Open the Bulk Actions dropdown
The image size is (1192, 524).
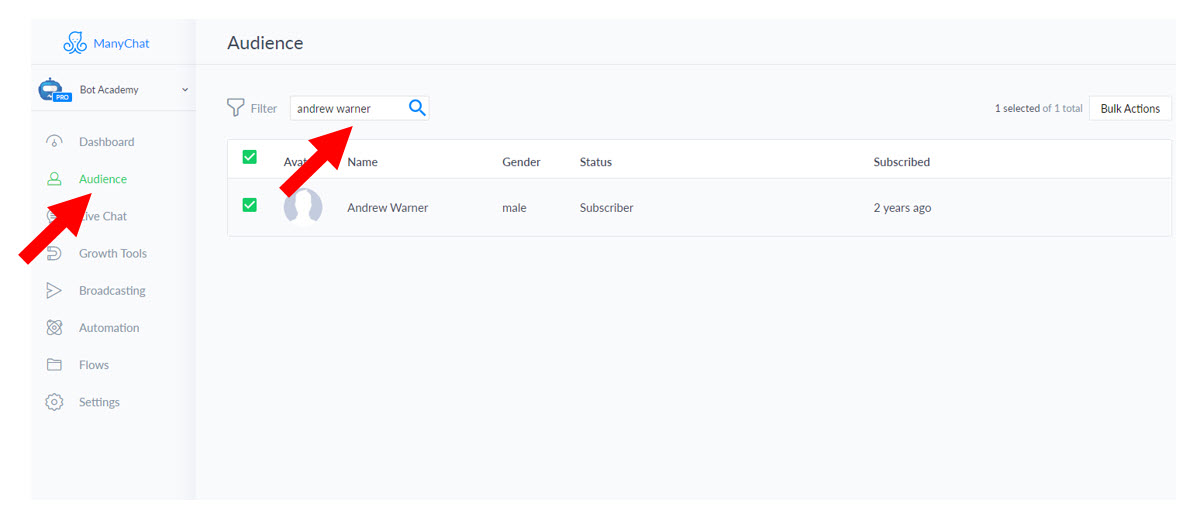pyautogui.click(x=1130, y=109)
